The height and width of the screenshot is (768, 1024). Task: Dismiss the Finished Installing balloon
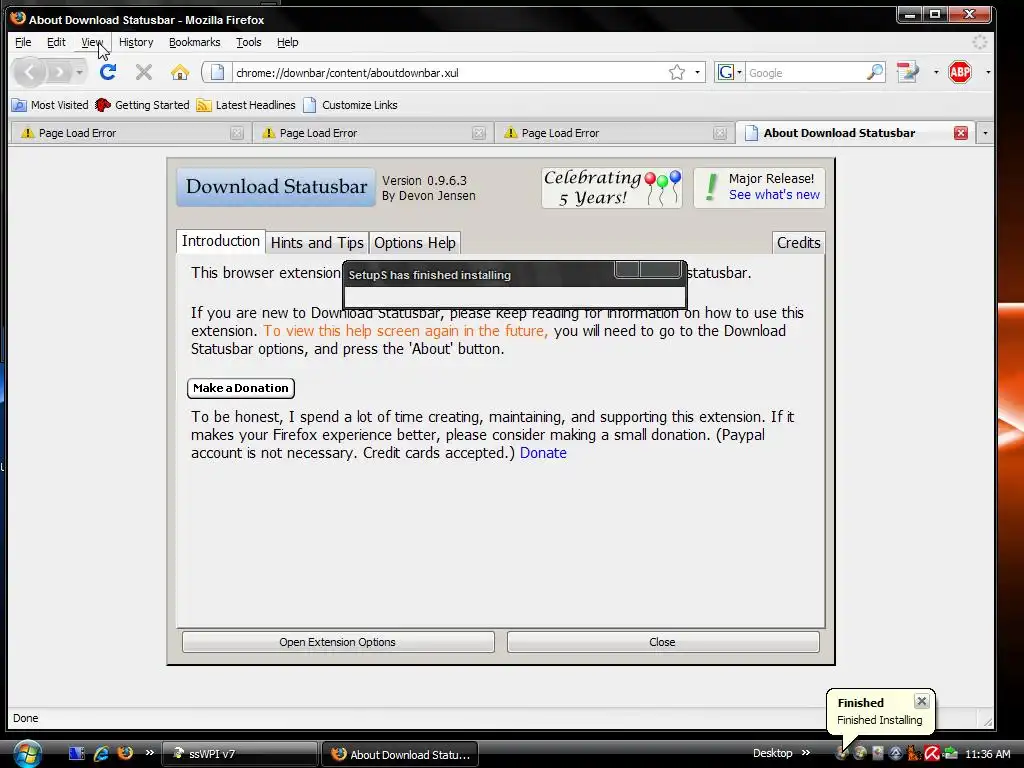(x=921, y=701)
